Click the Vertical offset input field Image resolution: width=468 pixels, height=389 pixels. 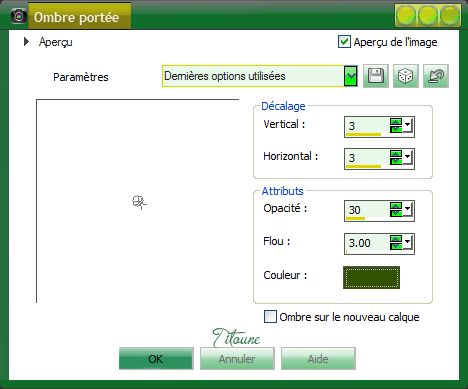367,126
